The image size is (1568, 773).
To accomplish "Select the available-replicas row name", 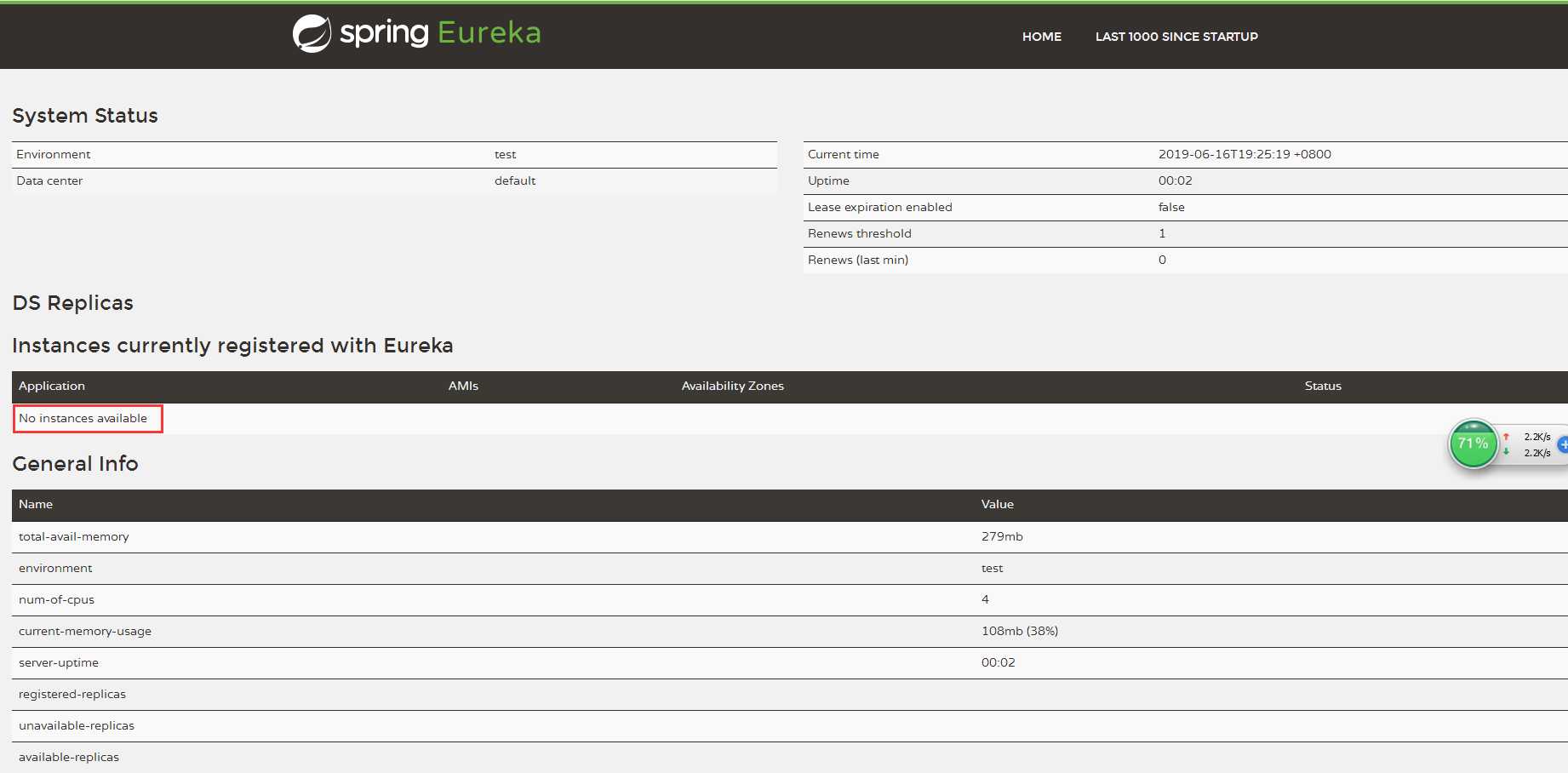I will [x=69, y=757].
